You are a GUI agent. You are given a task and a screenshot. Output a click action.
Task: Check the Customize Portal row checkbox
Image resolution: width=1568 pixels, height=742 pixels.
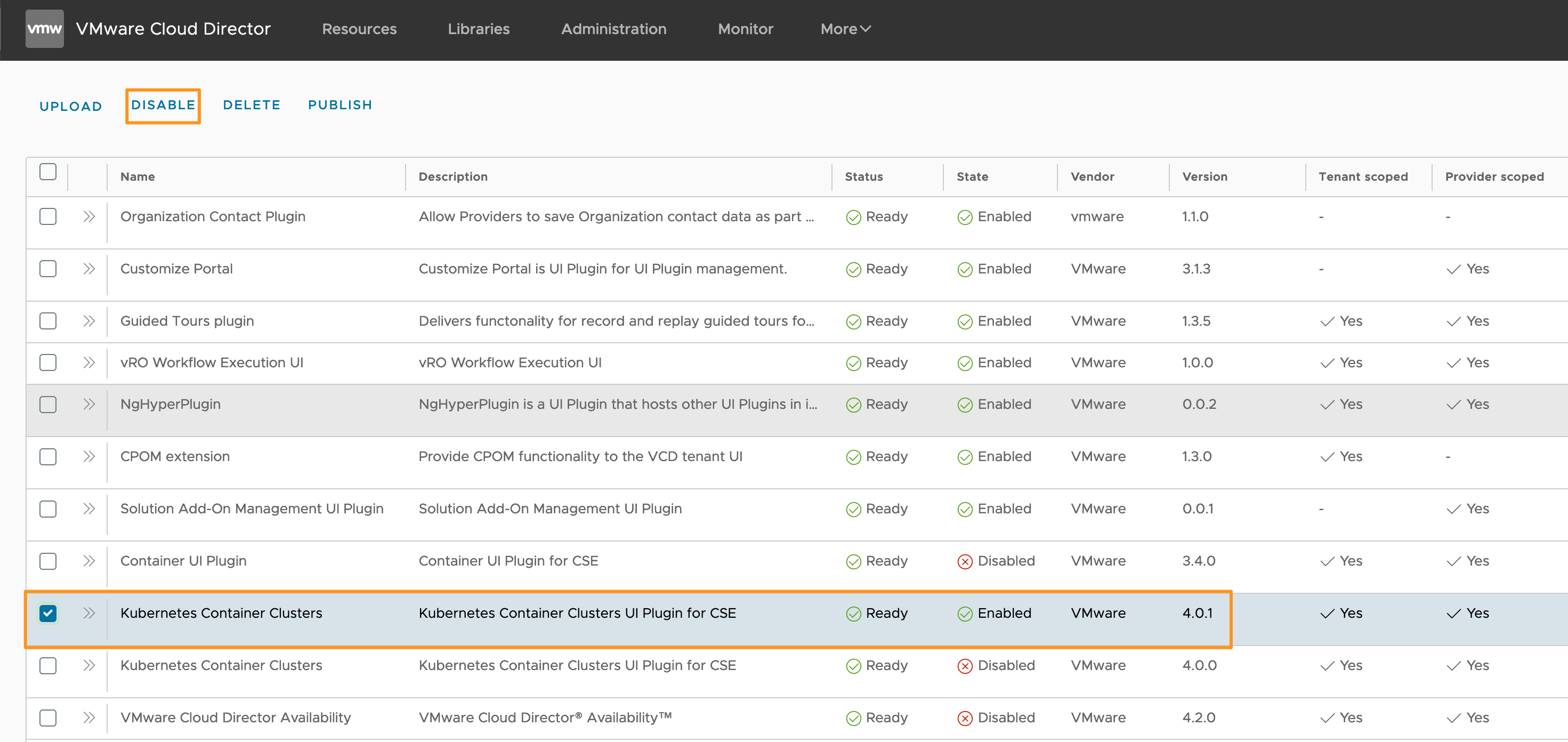(x=48, y=269)
